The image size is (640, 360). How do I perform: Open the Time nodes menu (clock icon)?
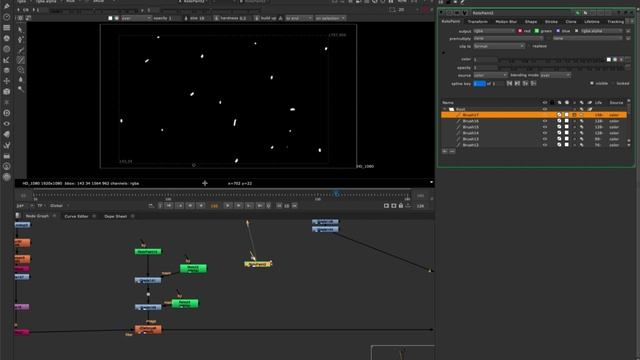7,17
